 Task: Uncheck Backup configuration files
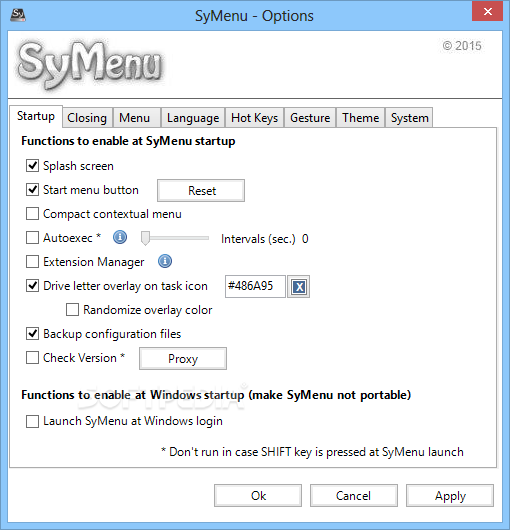point(32,334)
